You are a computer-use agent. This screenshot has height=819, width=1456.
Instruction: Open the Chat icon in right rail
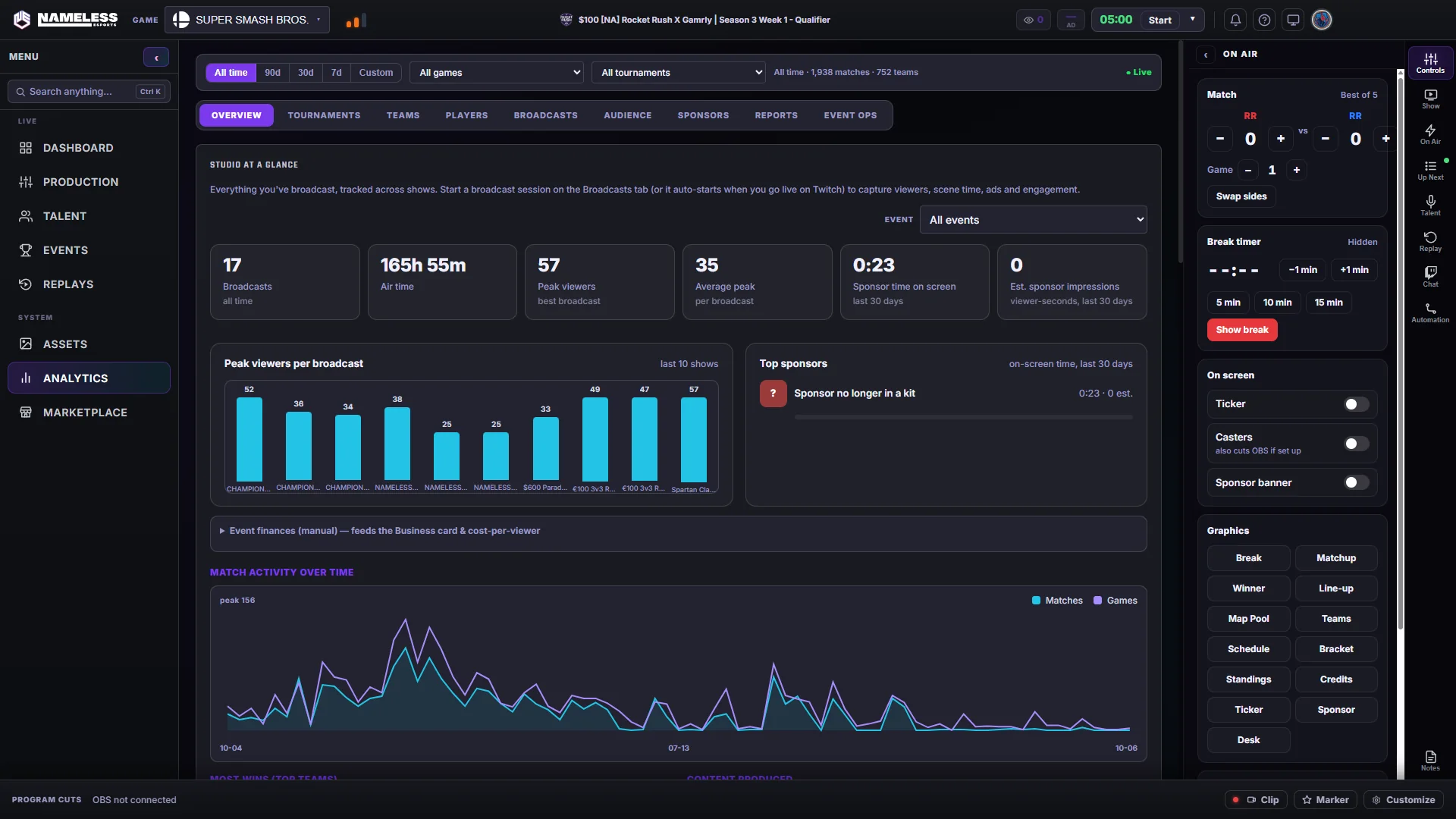[x=1430, y=277]
